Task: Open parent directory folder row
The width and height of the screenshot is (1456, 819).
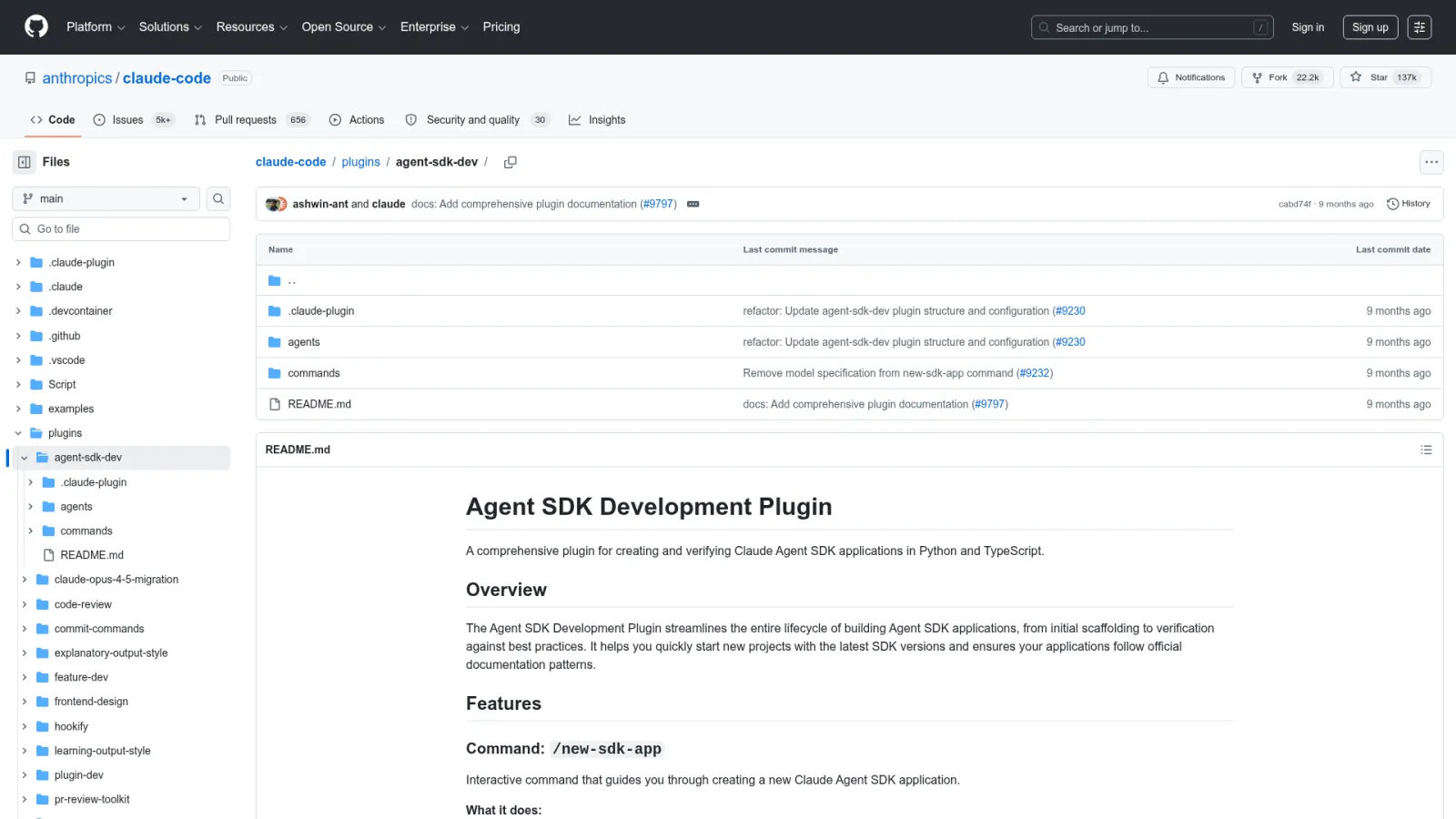Action: coord(850,280)
